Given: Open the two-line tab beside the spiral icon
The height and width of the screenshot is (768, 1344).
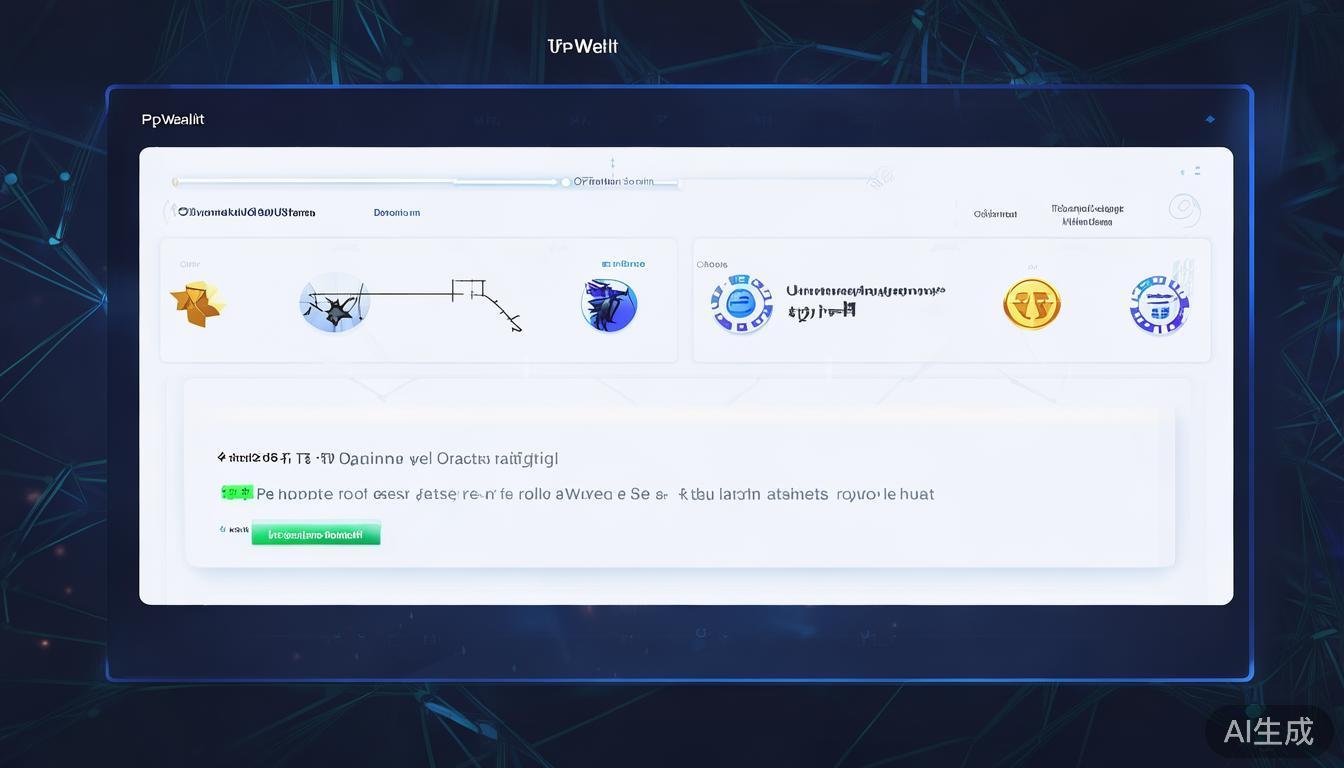Looking at the screenshot, I should tap(1087, 215).
